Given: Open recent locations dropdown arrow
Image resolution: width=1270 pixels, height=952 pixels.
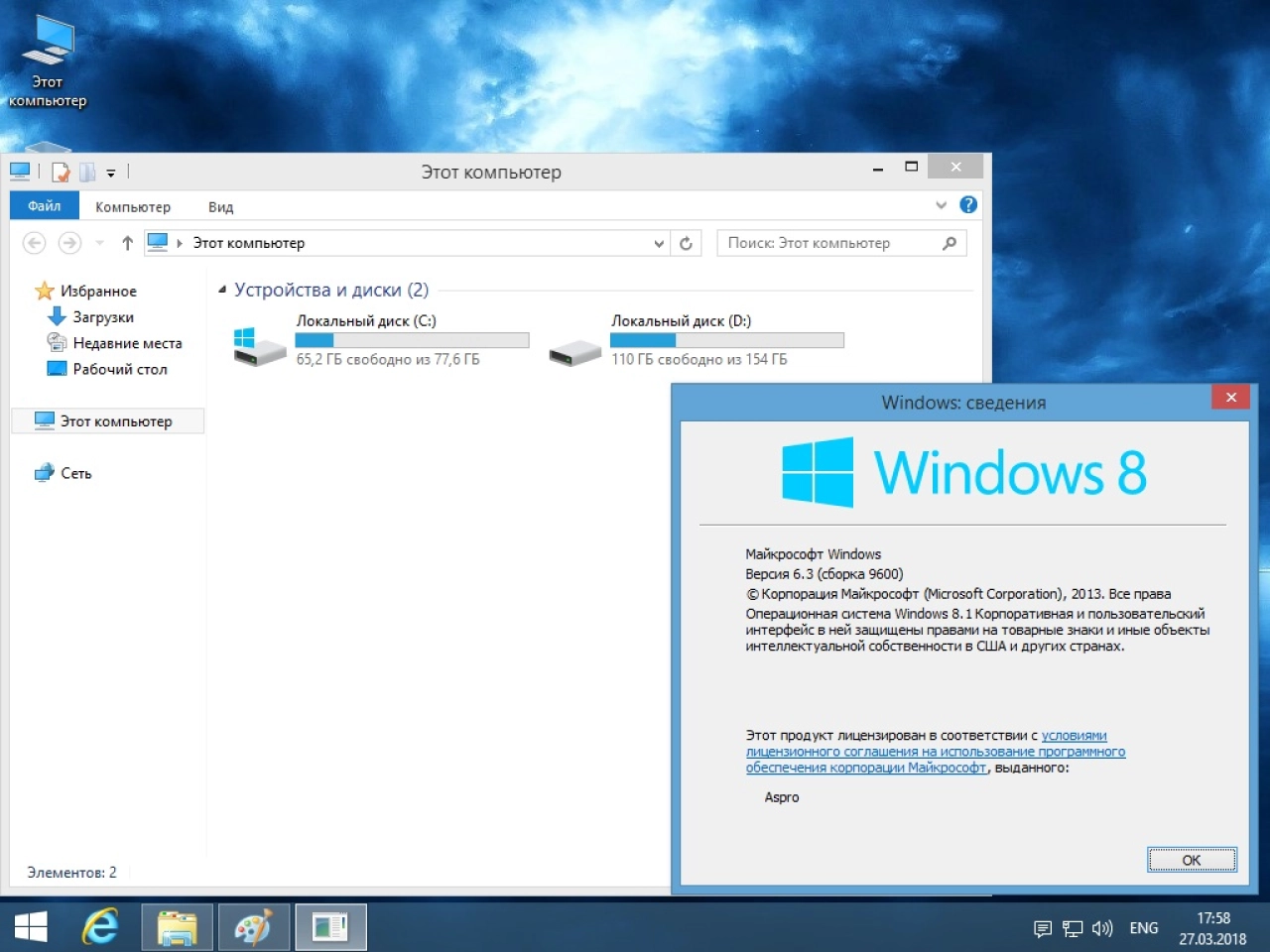Looking at the screenshot, I should [99, 243].
